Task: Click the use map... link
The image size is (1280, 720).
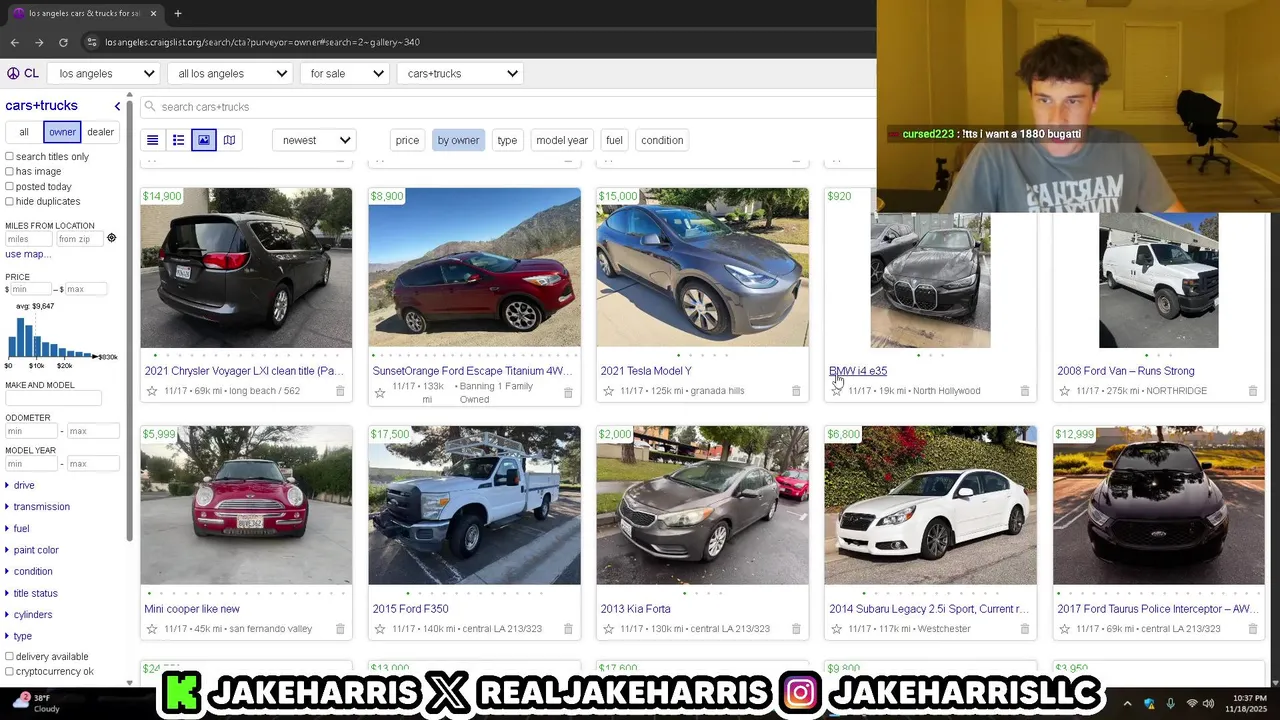Action: pos(28,255)
